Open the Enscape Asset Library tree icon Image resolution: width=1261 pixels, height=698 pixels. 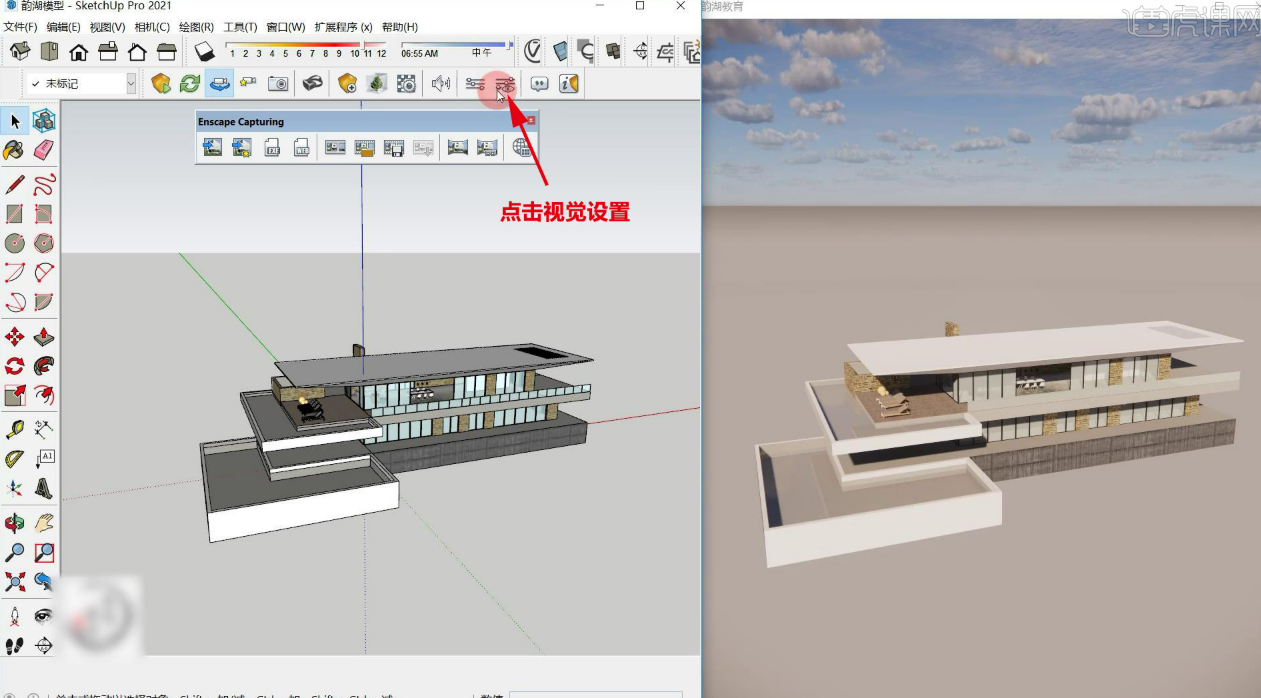point(377,84)
